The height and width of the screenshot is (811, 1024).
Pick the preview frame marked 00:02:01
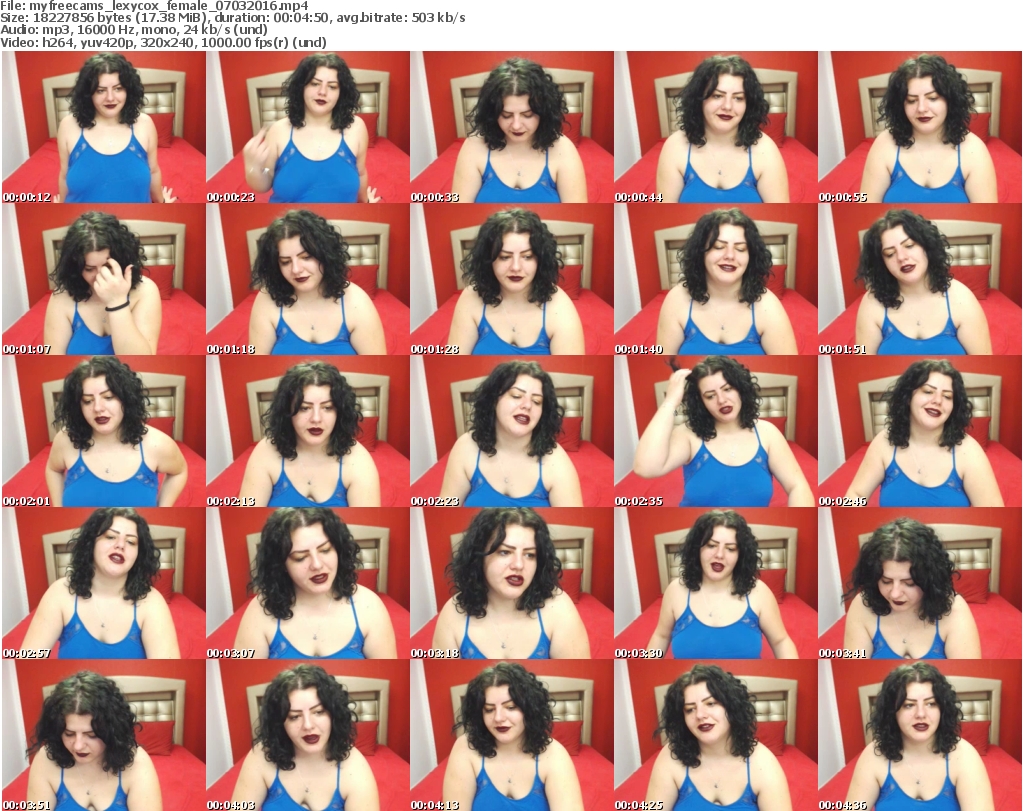104,432
